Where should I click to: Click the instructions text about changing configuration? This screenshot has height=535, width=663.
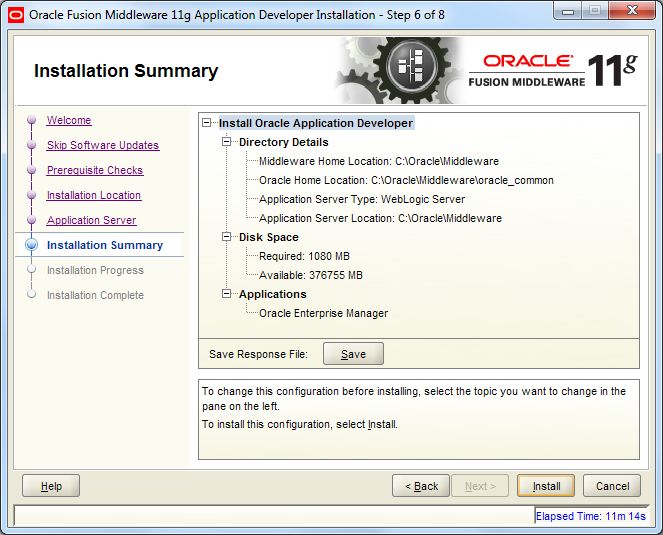(x=414, y=398)
